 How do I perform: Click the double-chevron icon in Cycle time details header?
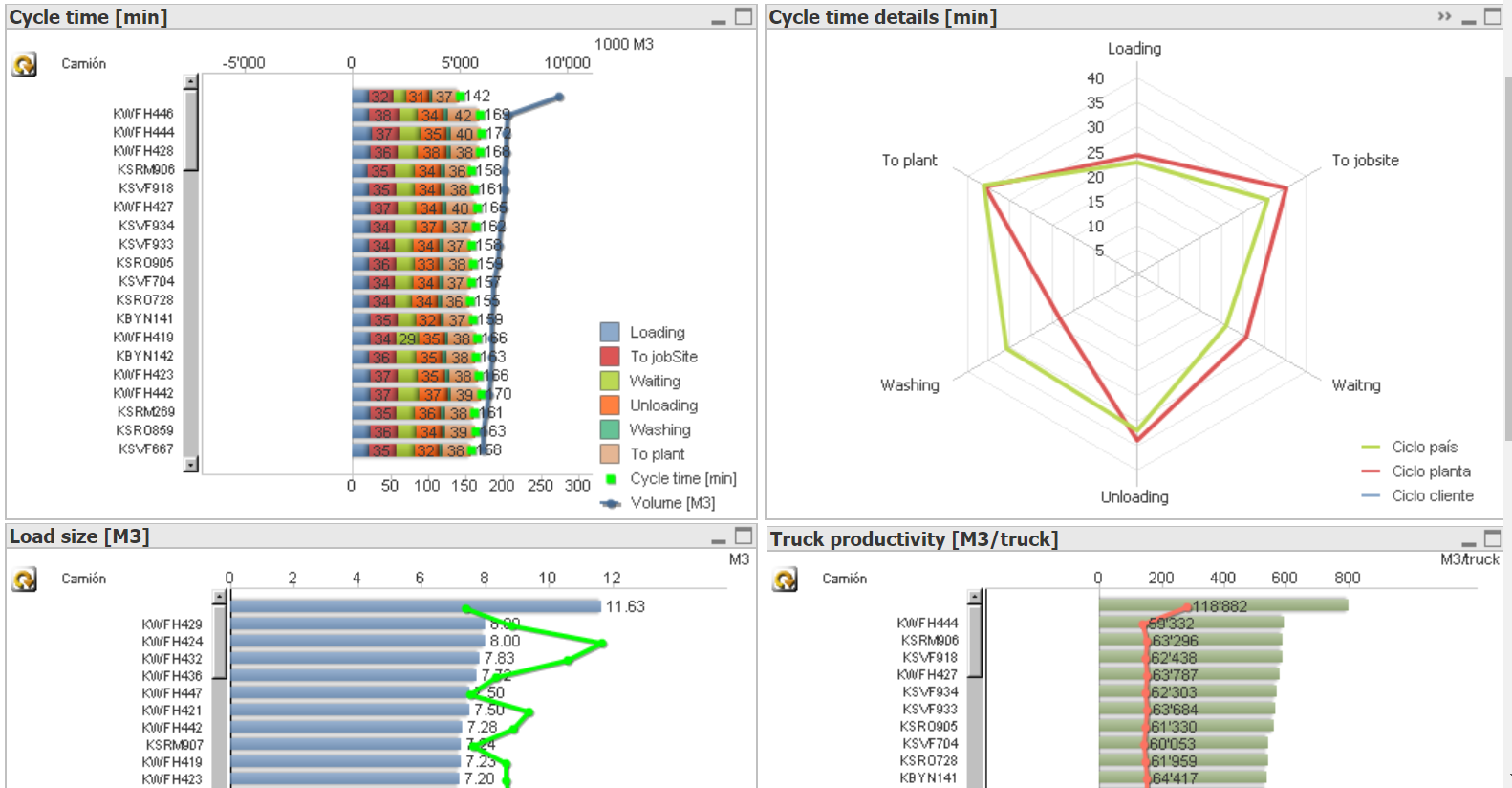pos(1444,17)
